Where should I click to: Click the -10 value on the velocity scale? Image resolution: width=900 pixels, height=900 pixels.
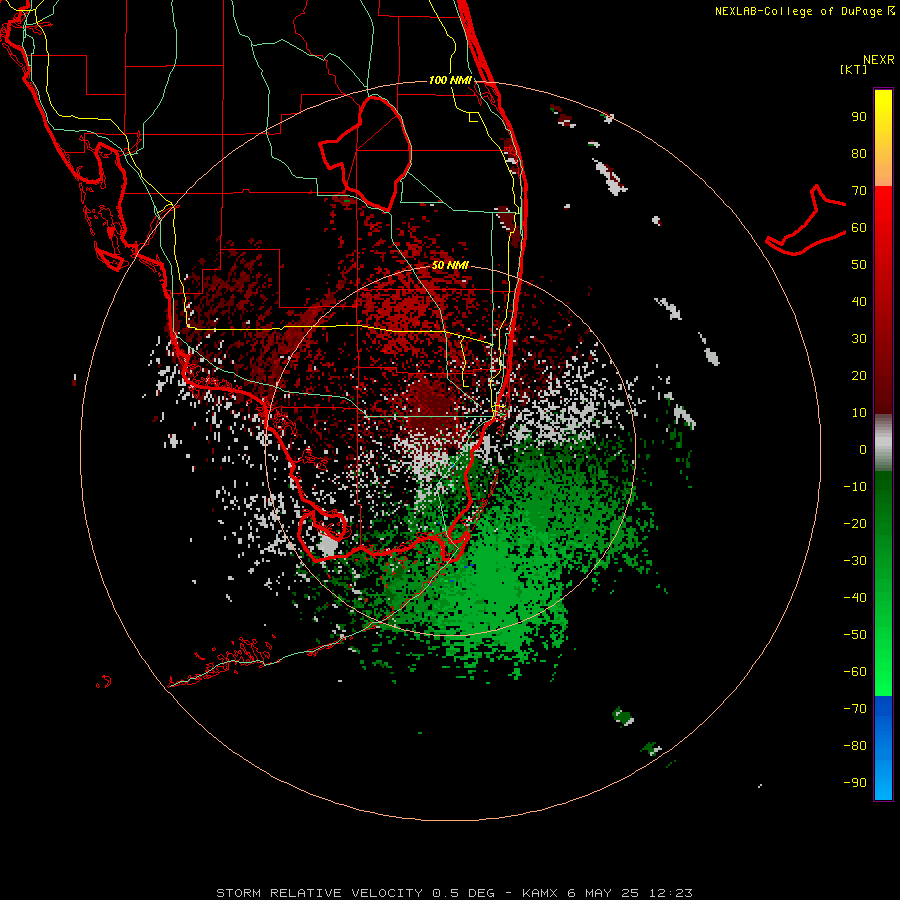(x=855, y=487)
